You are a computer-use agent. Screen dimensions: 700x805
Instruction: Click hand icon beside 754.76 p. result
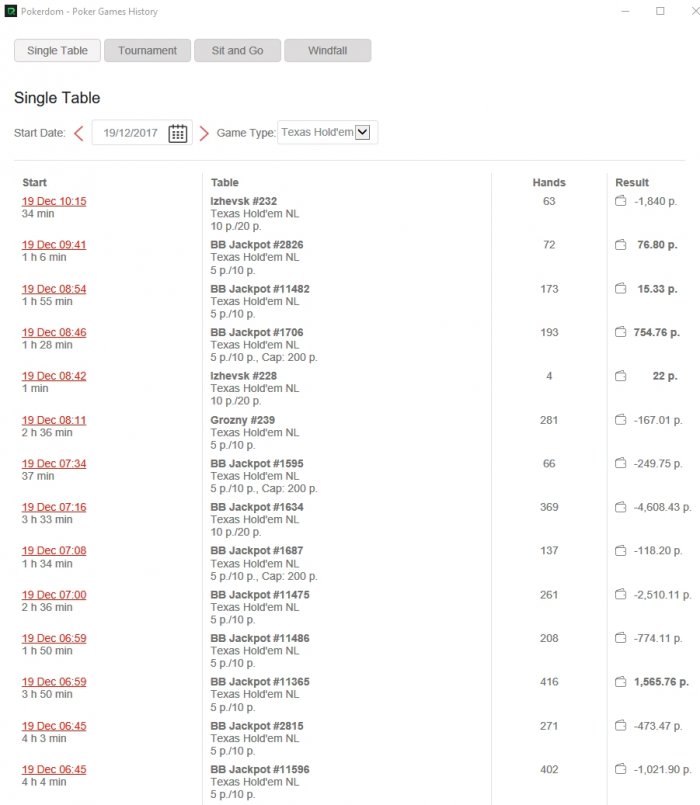pos(620,332)
